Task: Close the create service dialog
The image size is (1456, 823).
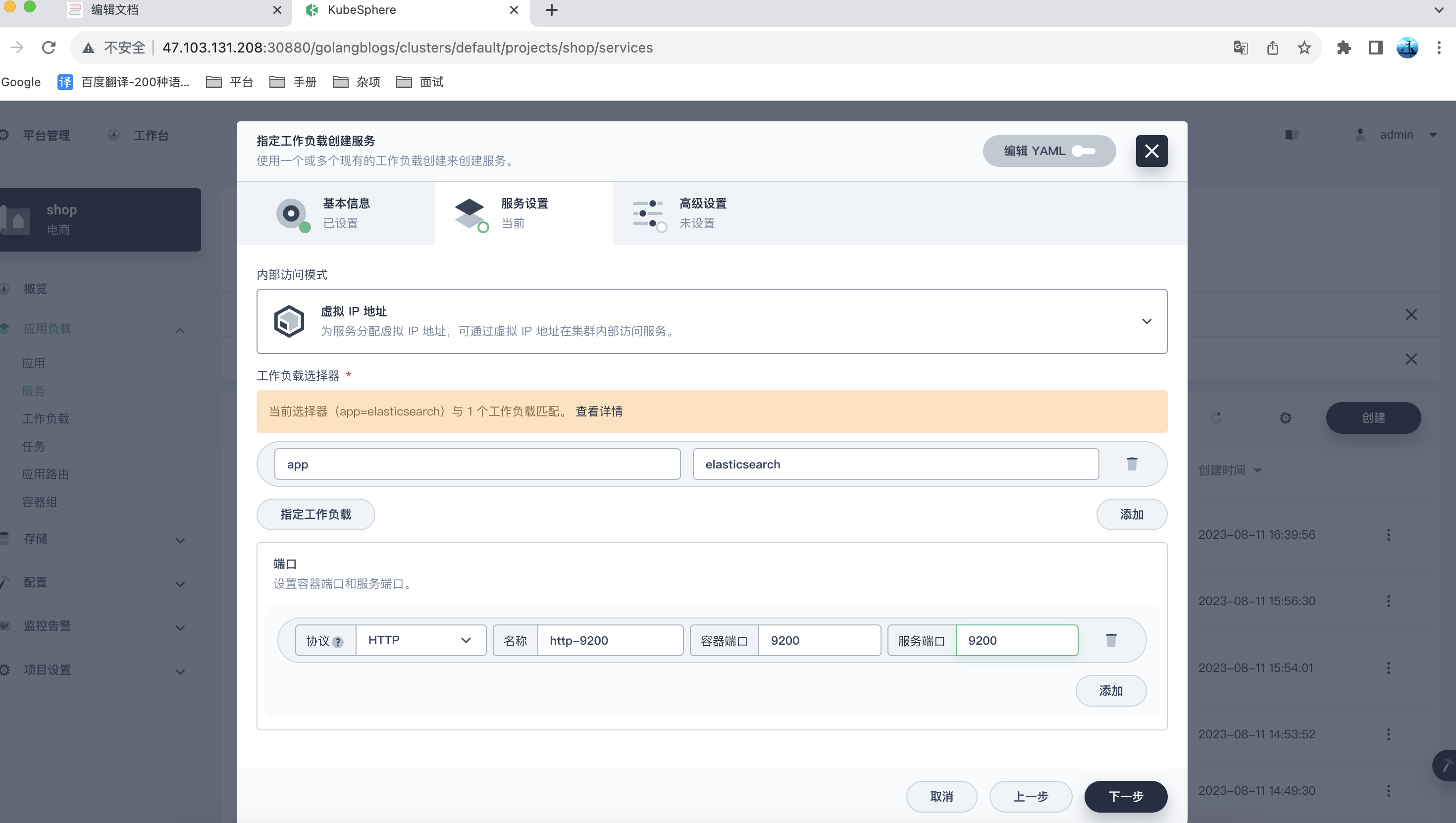Action: (1151, 151)
